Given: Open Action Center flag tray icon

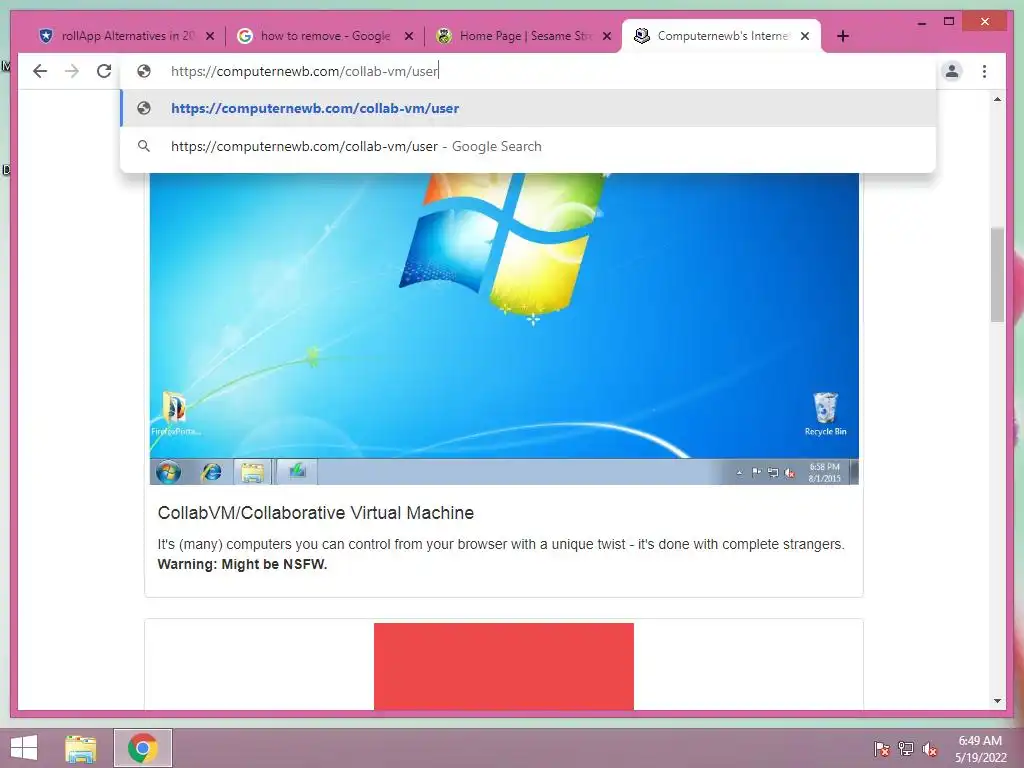Looking at the screenshot, I should pos(882,749).
